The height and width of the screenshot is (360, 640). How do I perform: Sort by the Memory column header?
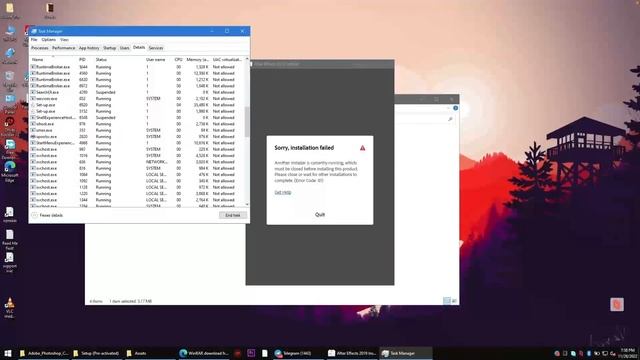[x=198, y=60]
